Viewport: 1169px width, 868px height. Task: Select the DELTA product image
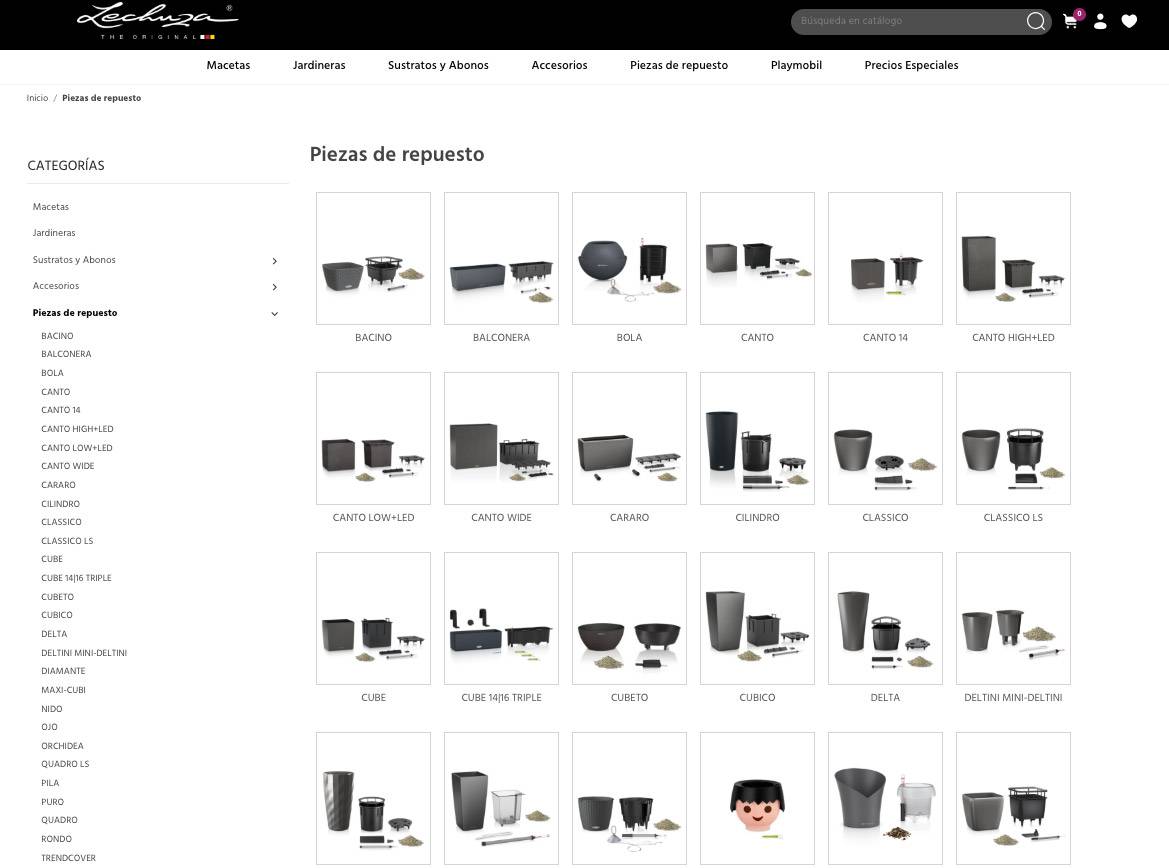[x=885, y=618]
